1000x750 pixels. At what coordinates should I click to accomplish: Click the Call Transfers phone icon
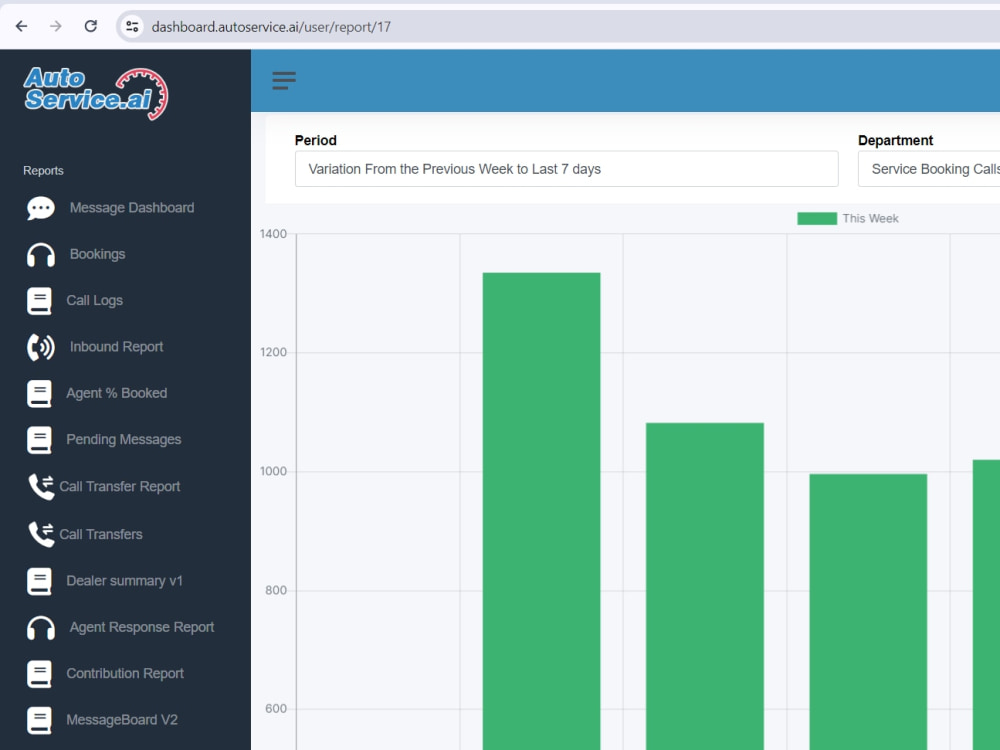(41, 534)
